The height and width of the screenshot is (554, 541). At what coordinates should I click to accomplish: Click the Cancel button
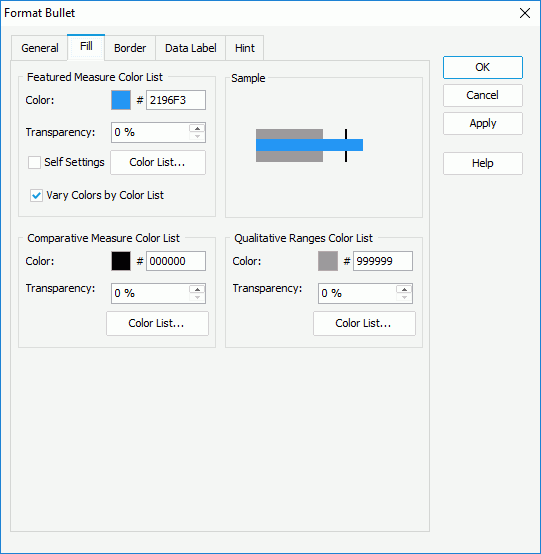click(x=483, y=95)
